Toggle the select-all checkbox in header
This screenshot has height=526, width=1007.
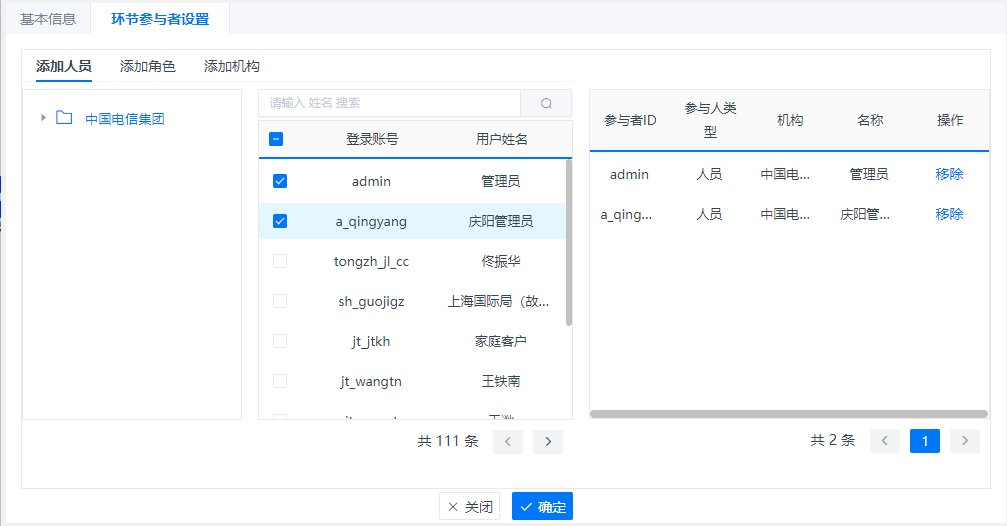click(276, 139)
